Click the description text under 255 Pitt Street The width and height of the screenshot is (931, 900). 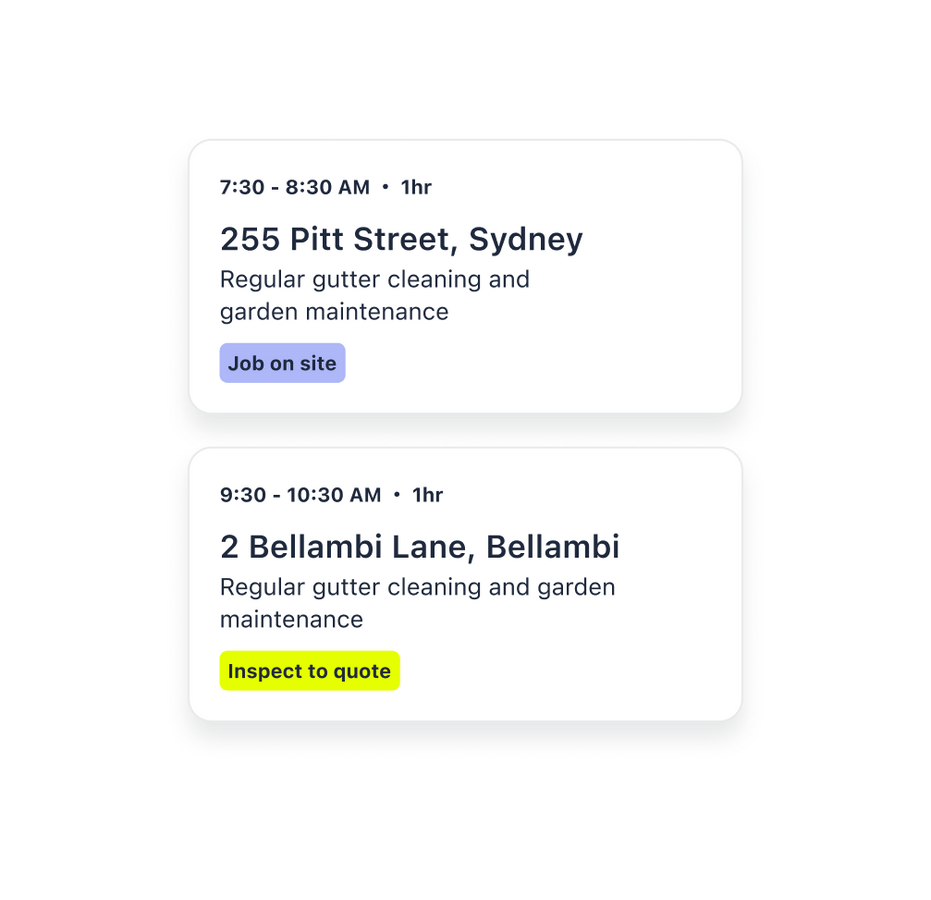coord(374,295)
